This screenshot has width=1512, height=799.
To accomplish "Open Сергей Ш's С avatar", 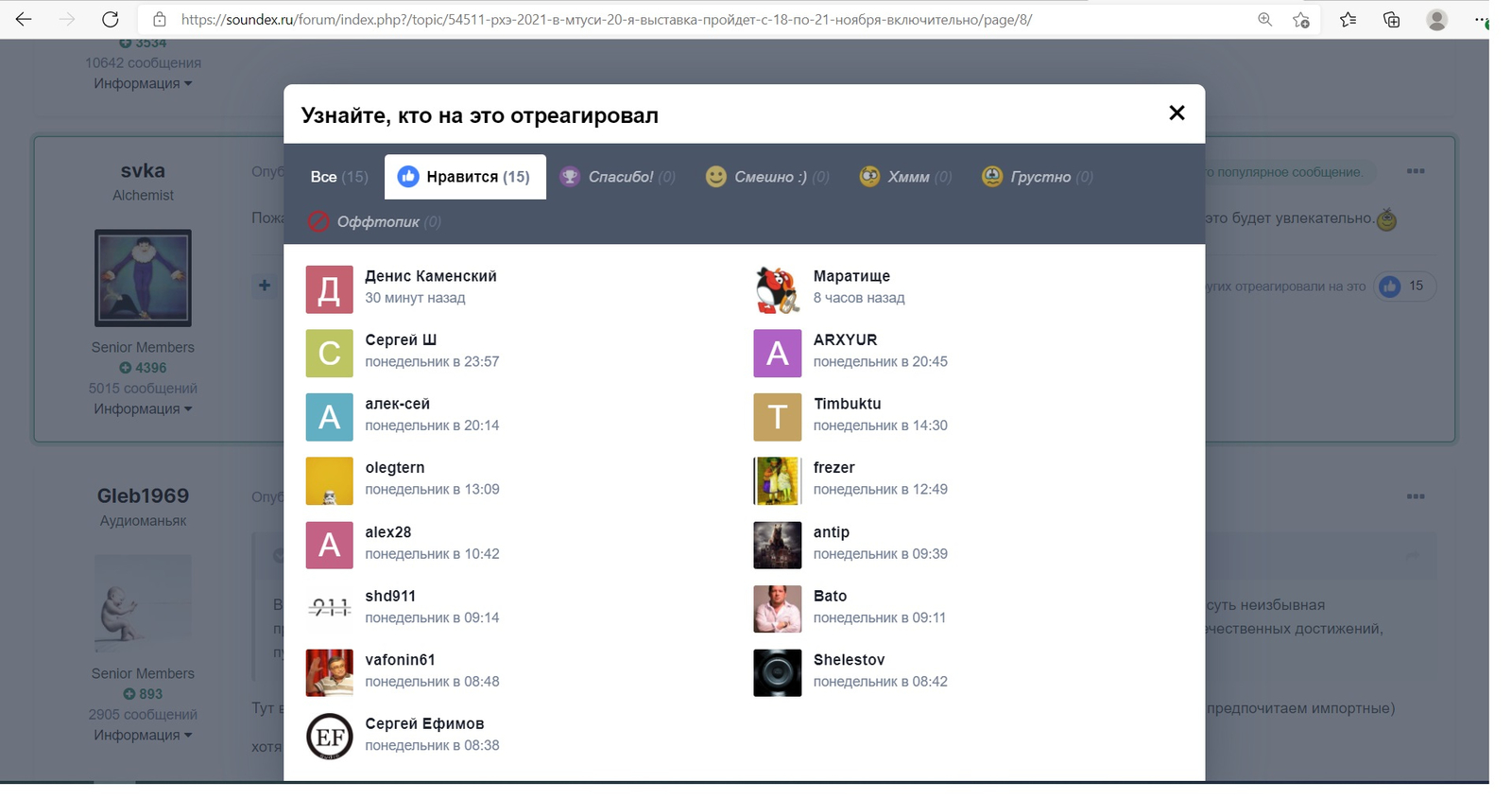I will click(x=329, y=353).
